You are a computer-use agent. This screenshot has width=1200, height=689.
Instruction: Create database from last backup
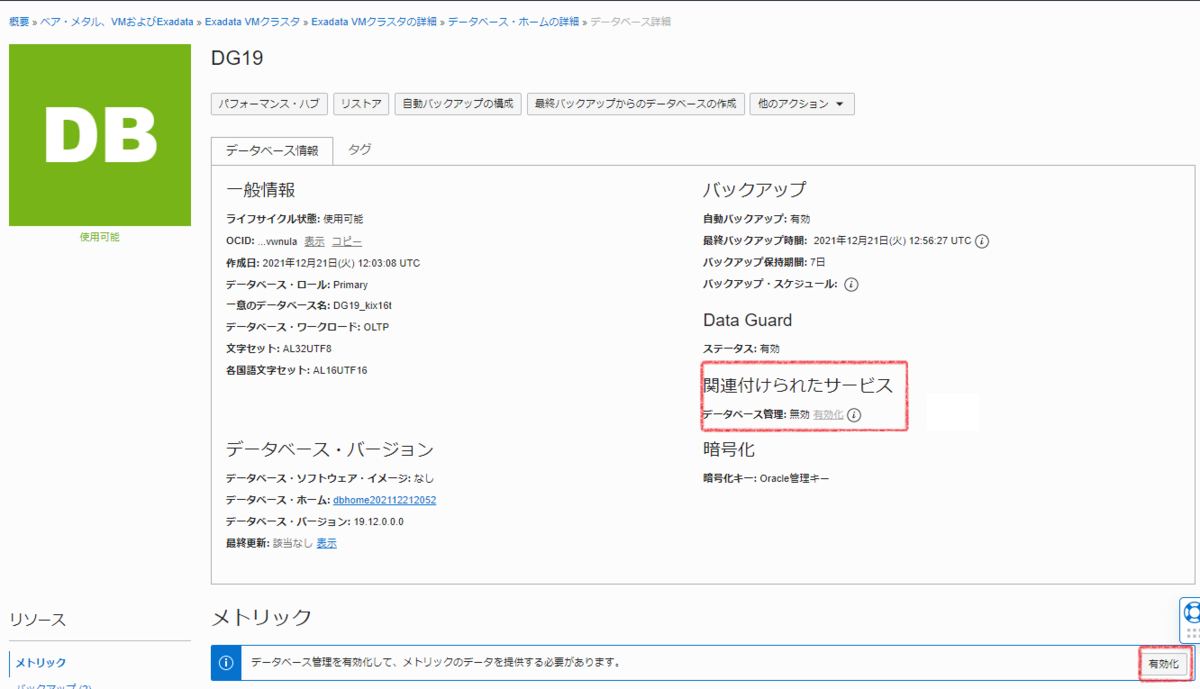pyautogui.click(x=635, y=103)
